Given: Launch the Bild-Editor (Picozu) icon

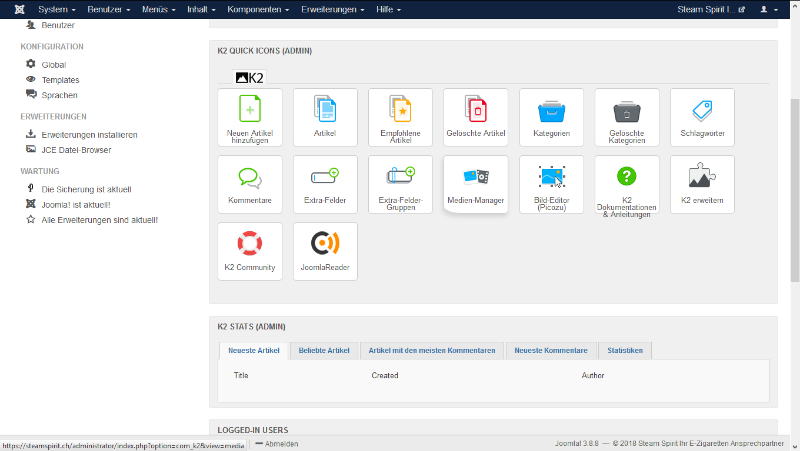Looking at the screenshot, I should pyautogui.click(x=552, y=184).
